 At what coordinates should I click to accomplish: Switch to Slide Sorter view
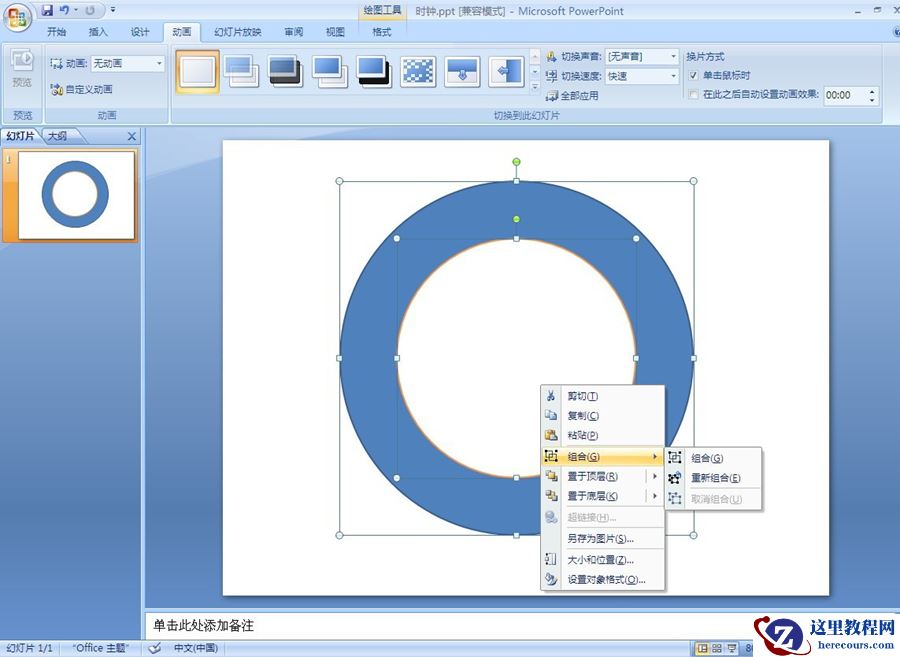pos(717,648)
